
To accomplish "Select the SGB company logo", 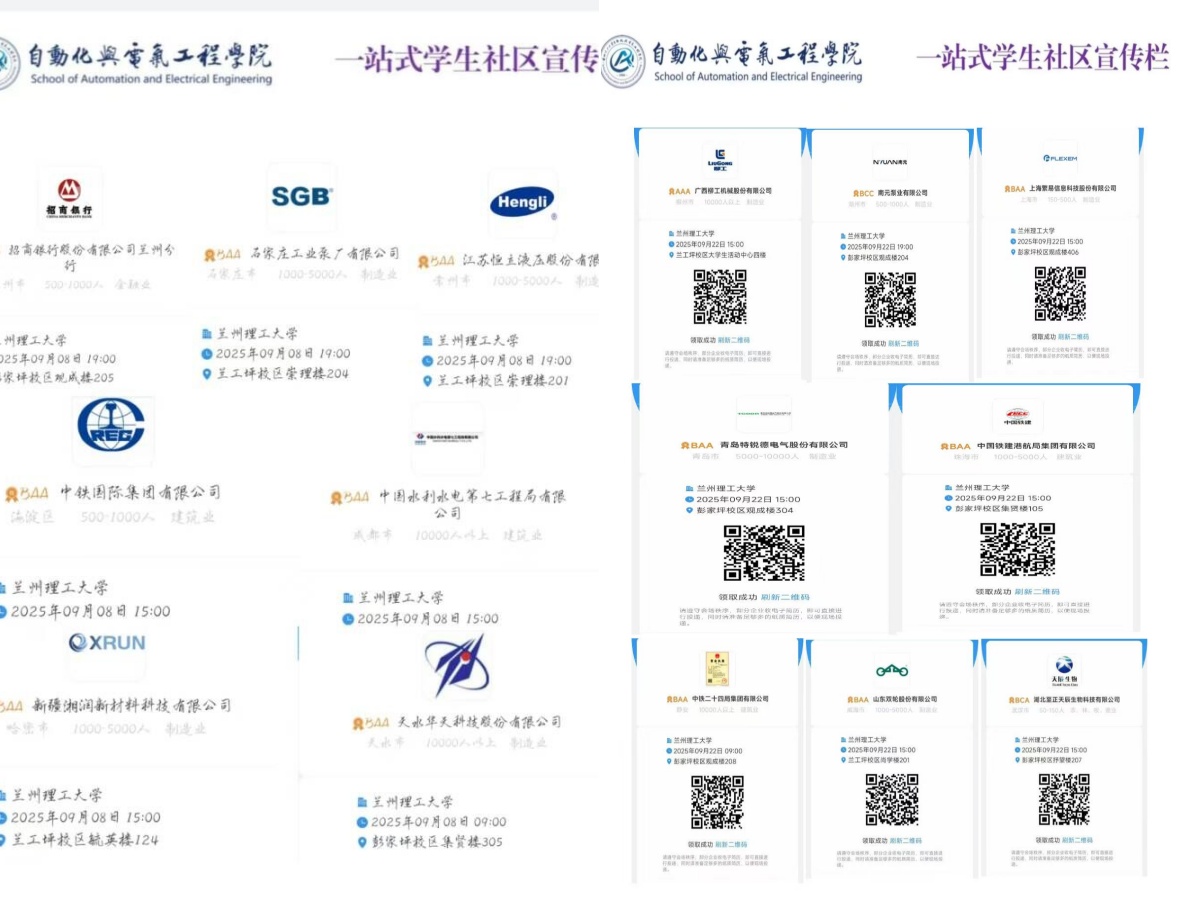I will click(301, 197).
